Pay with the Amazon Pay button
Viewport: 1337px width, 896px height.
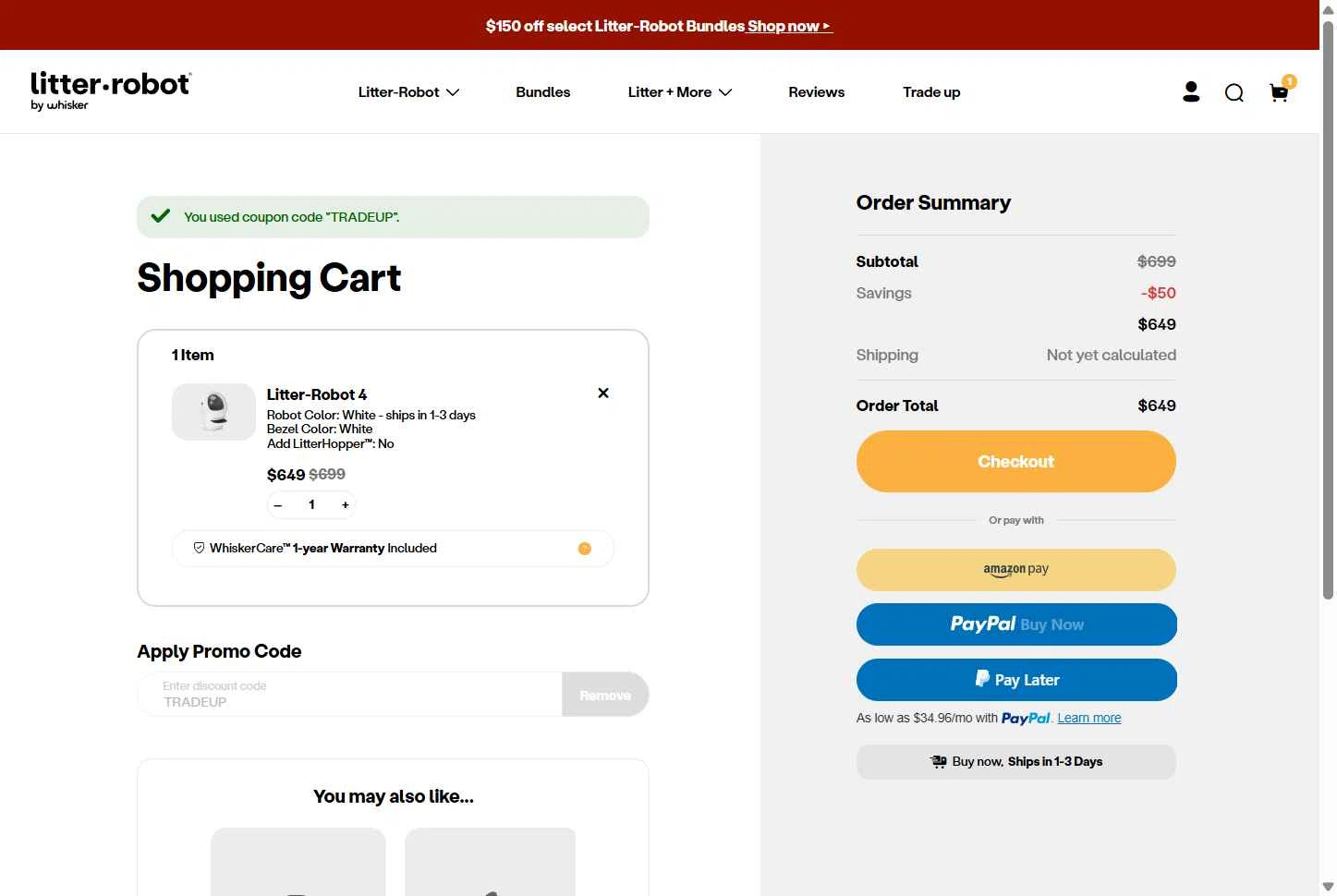click(x=1015, y=570)
